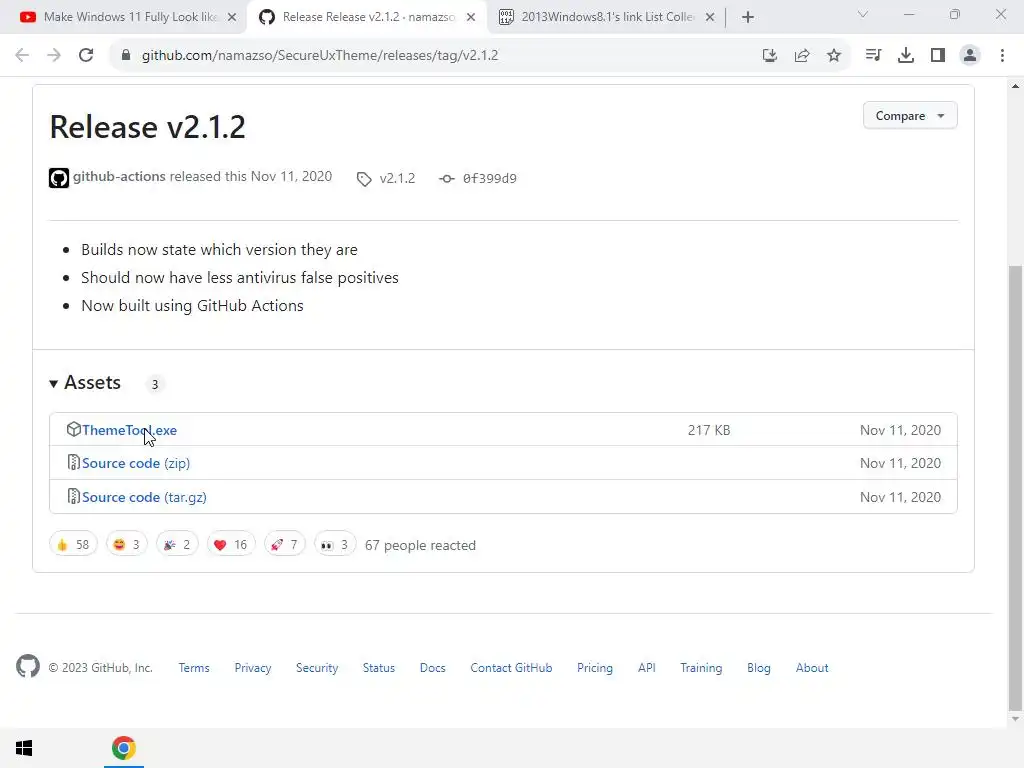This screenshot has height=768, width=1024.
Task: Open github-actions author link
Action: click(x=119, y=176)
